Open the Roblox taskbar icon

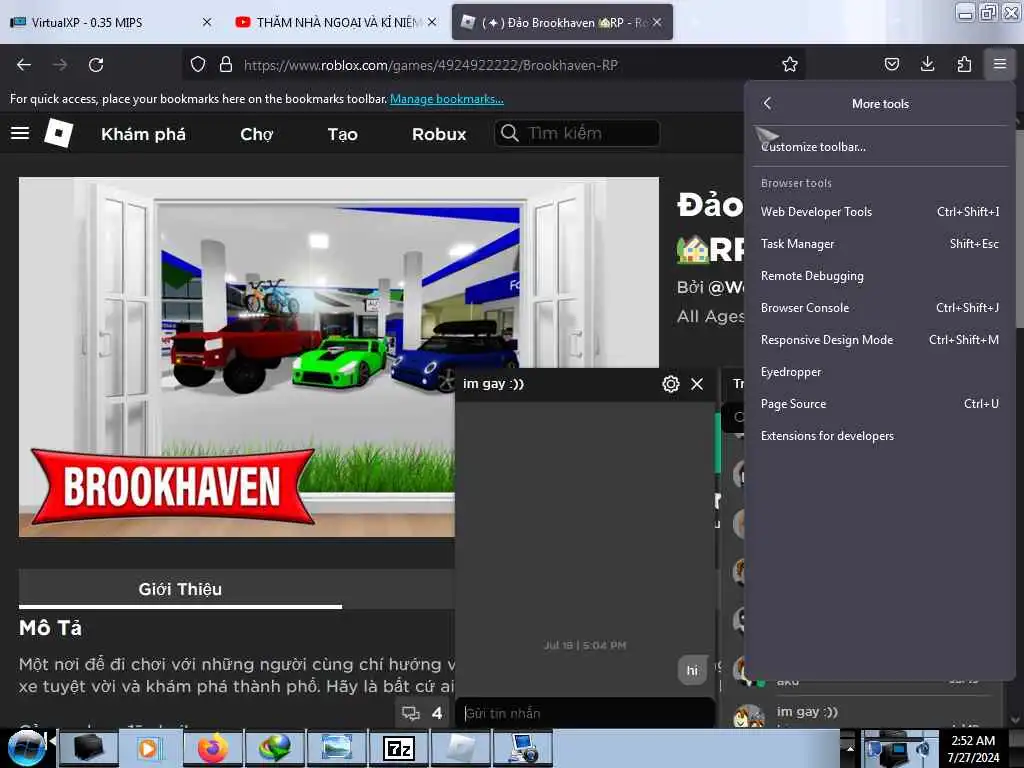click(x=461, y=748)
